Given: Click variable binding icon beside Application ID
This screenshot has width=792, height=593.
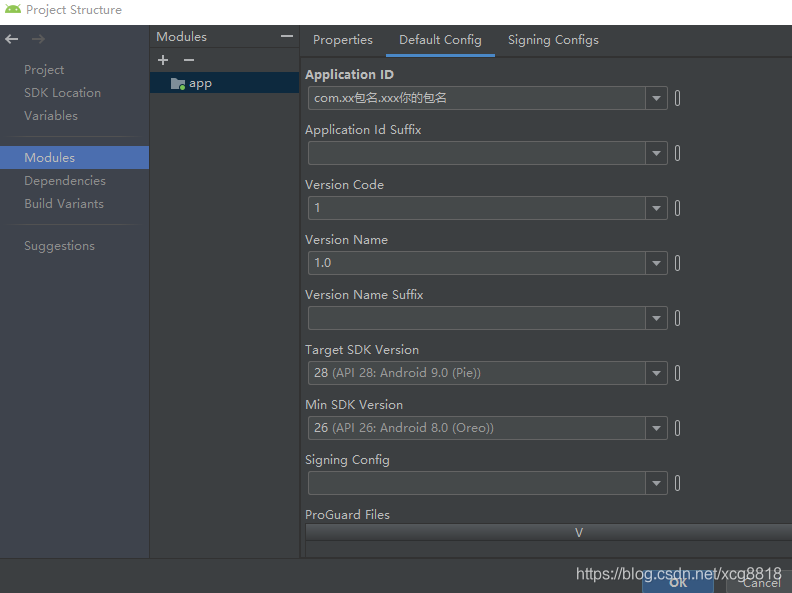Looking at the screenshot, I should point(677,98).
